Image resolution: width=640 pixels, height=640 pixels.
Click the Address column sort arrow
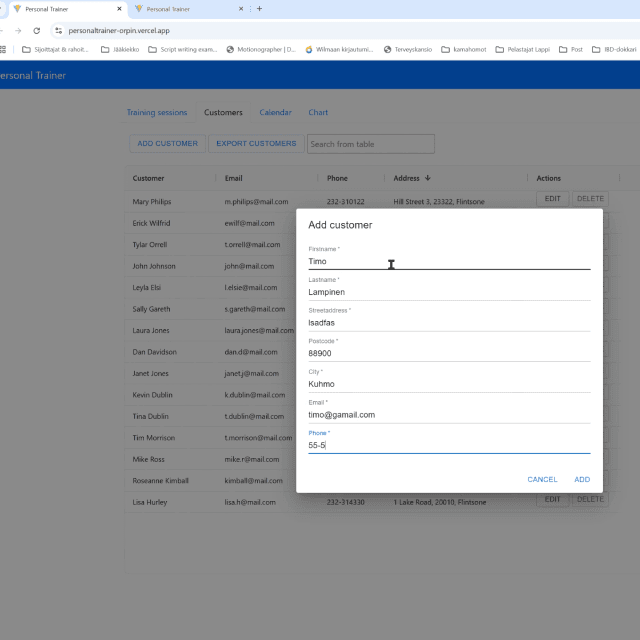(428, 179)
